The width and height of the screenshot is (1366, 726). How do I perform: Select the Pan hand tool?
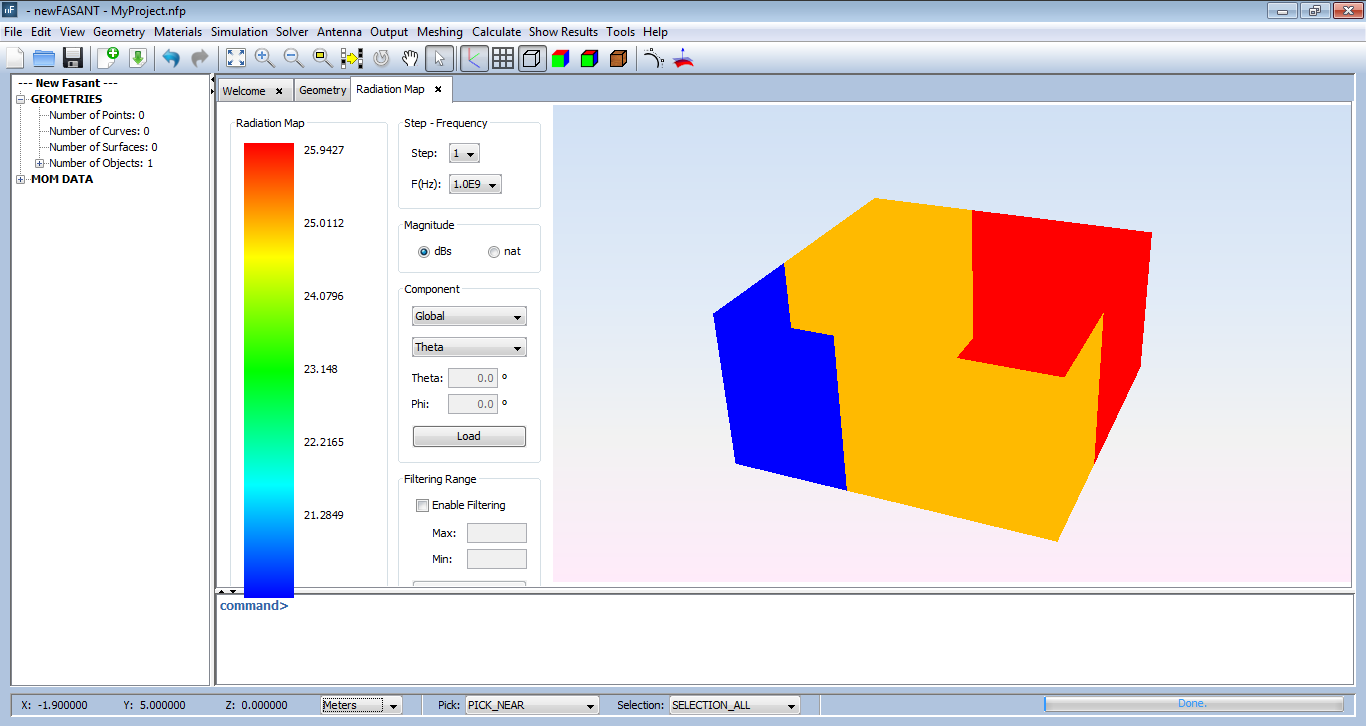(x=410, y=58)
